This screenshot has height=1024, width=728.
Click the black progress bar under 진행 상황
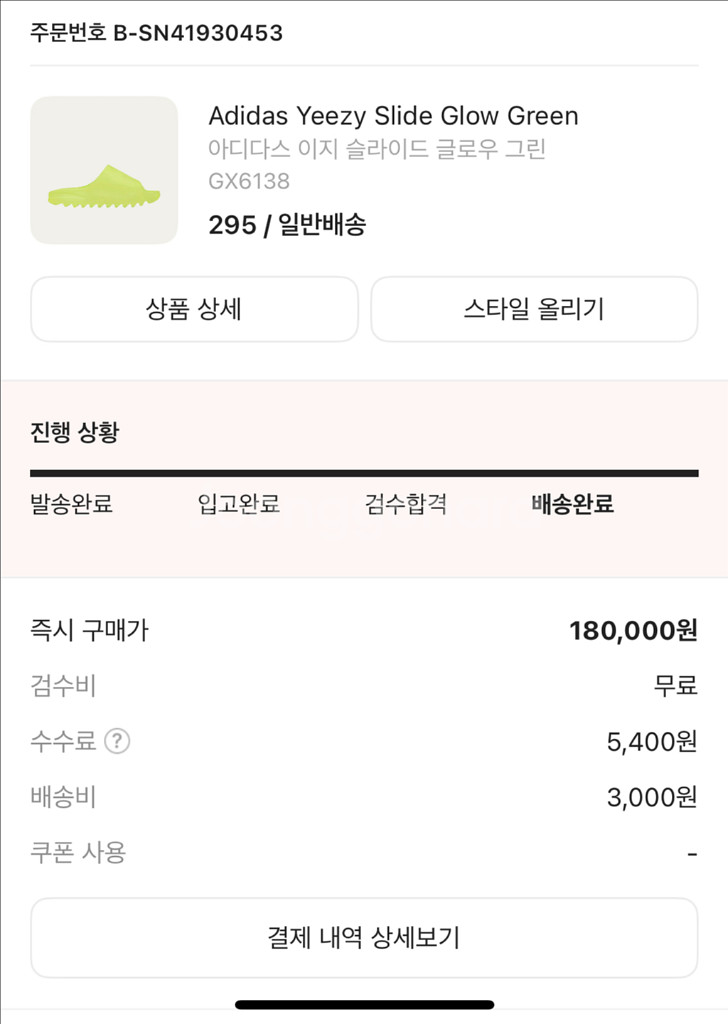click(x=364, y=473)
